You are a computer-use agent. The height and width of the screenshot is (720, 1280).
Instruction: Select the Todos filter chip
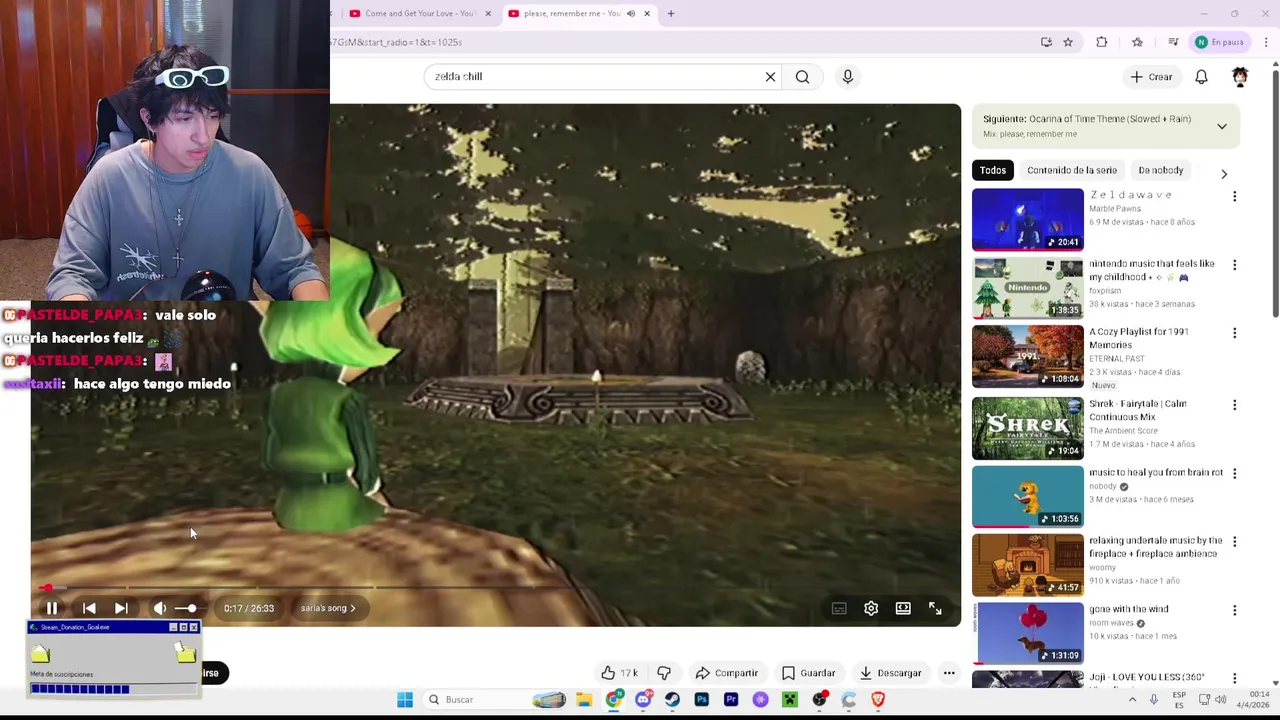993,170
